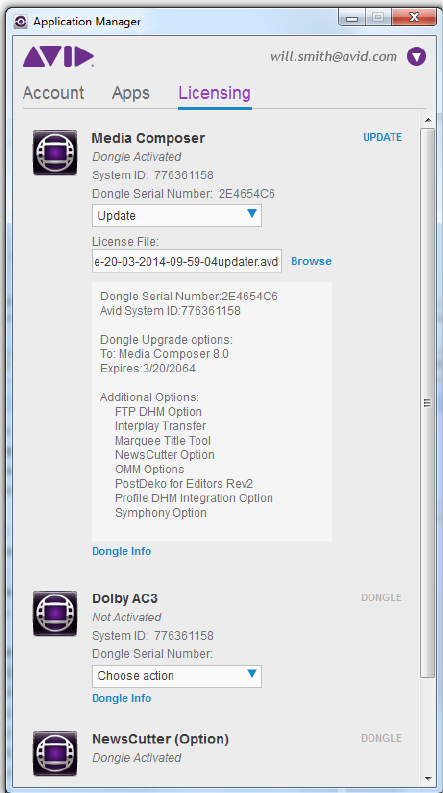
Task: Expand the Media Composer Update dropdown
Action: click(x=177, y=215)
